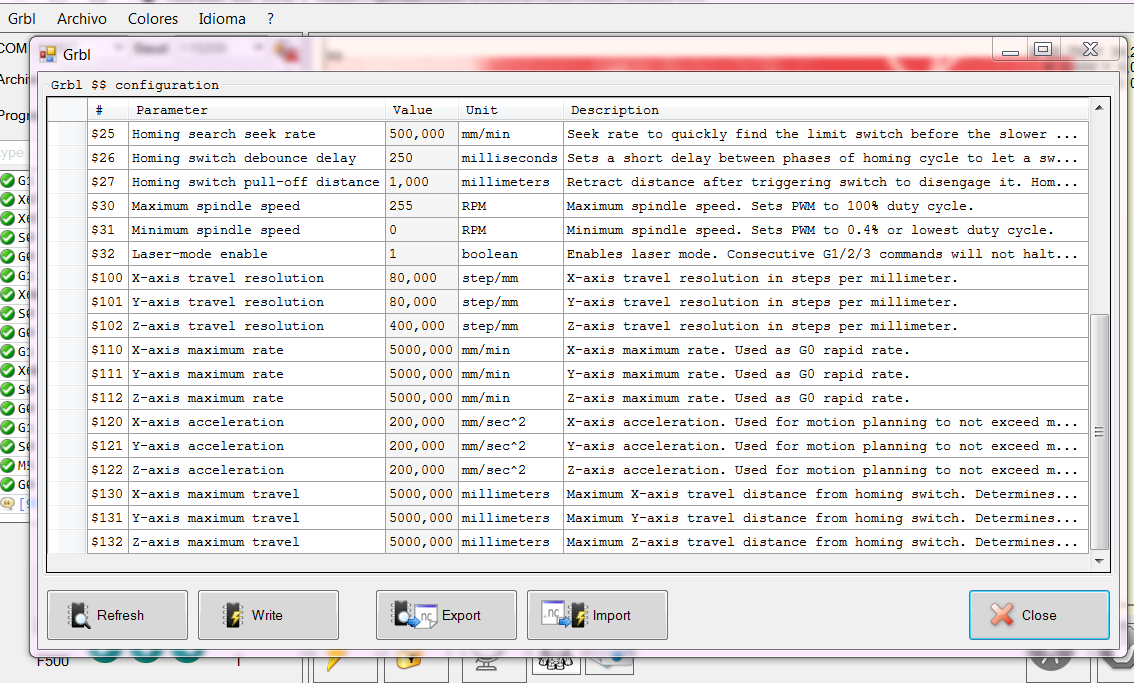
Task: Click the Write button
Action: click(268, 615)
